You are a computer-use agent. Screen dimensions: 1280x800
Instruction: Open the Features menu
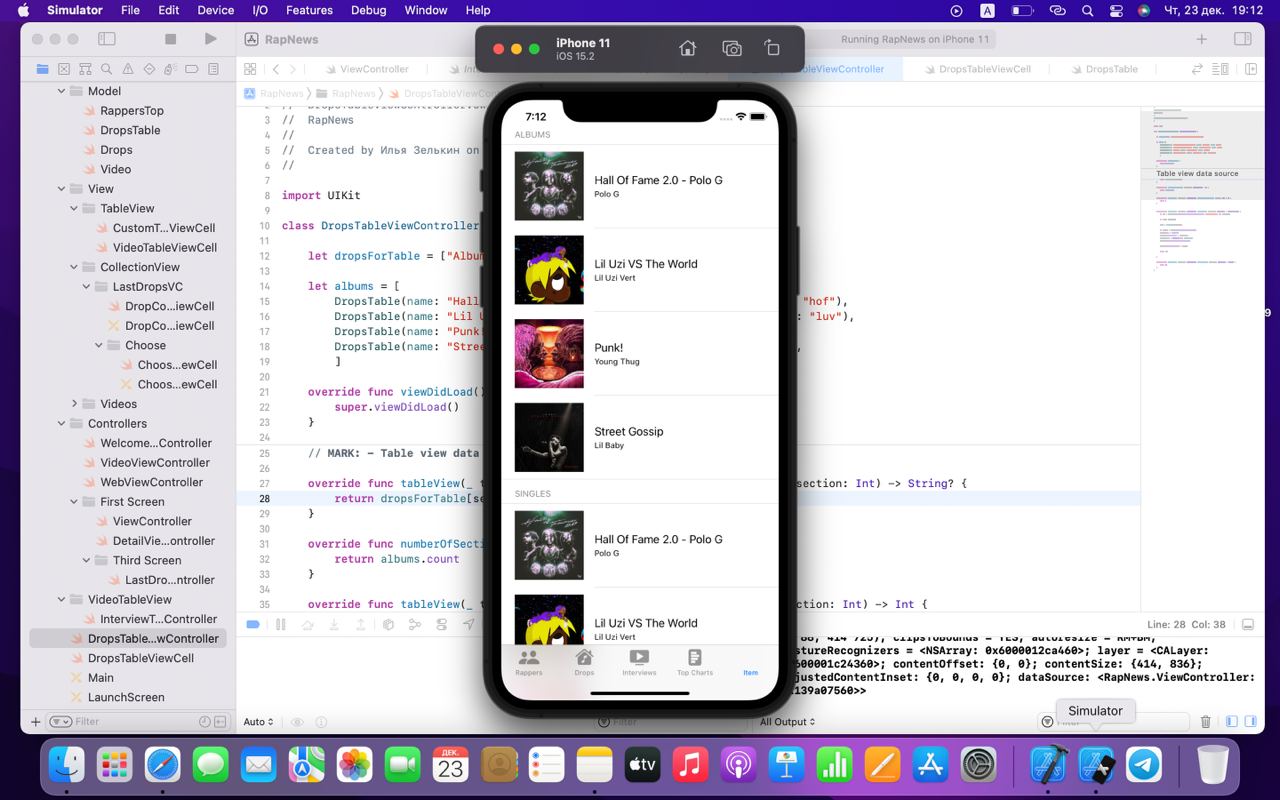pyautogui.click(x=309, y=10)
